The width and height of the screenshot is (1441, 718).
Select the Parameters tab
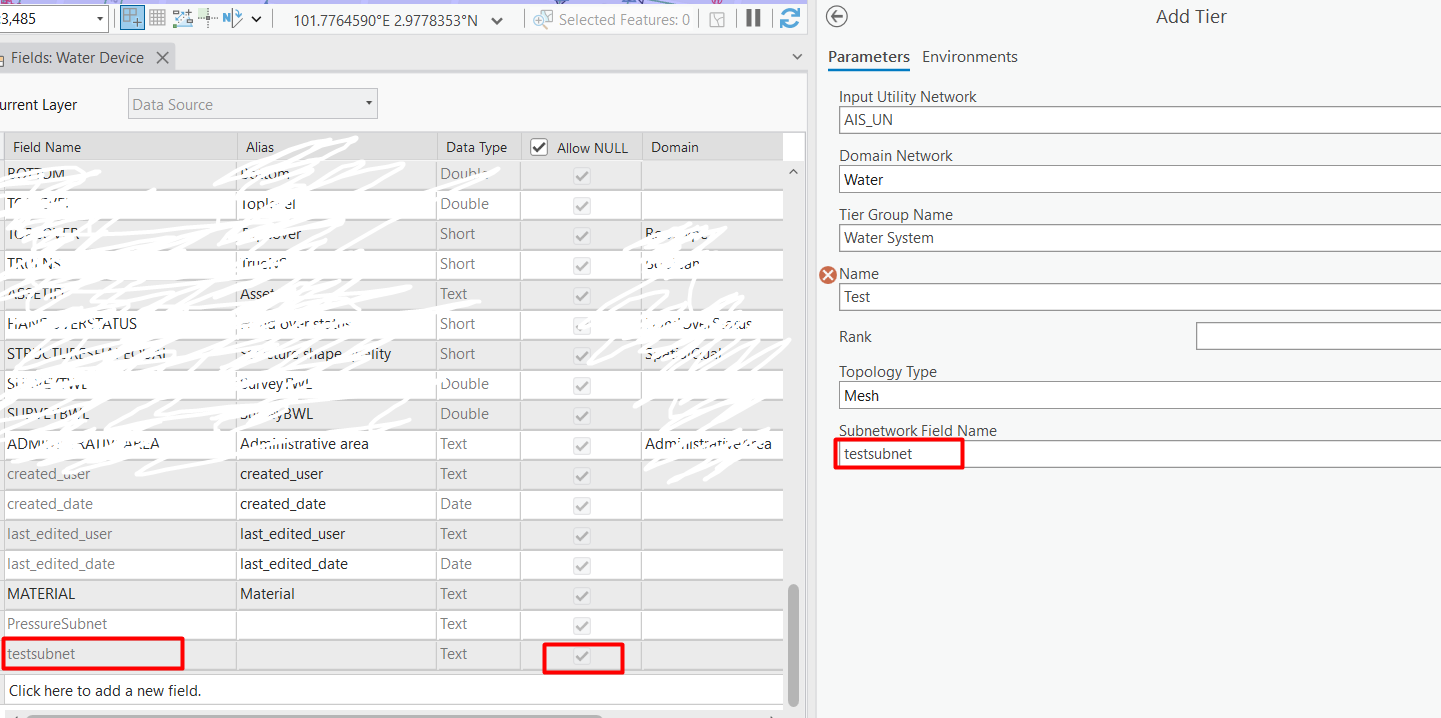[868, 57]
